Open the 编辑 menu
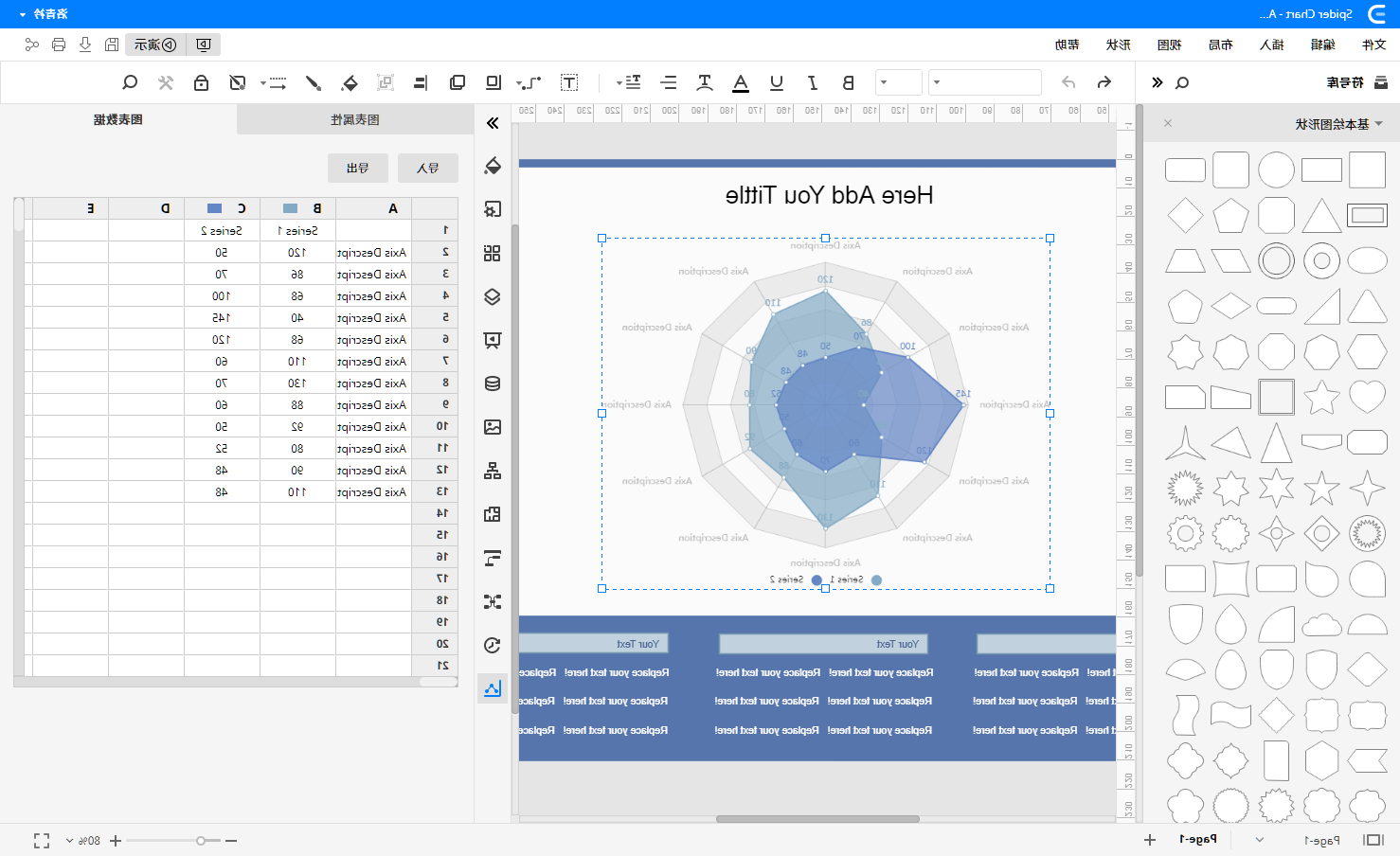 tap(1322, 45)
